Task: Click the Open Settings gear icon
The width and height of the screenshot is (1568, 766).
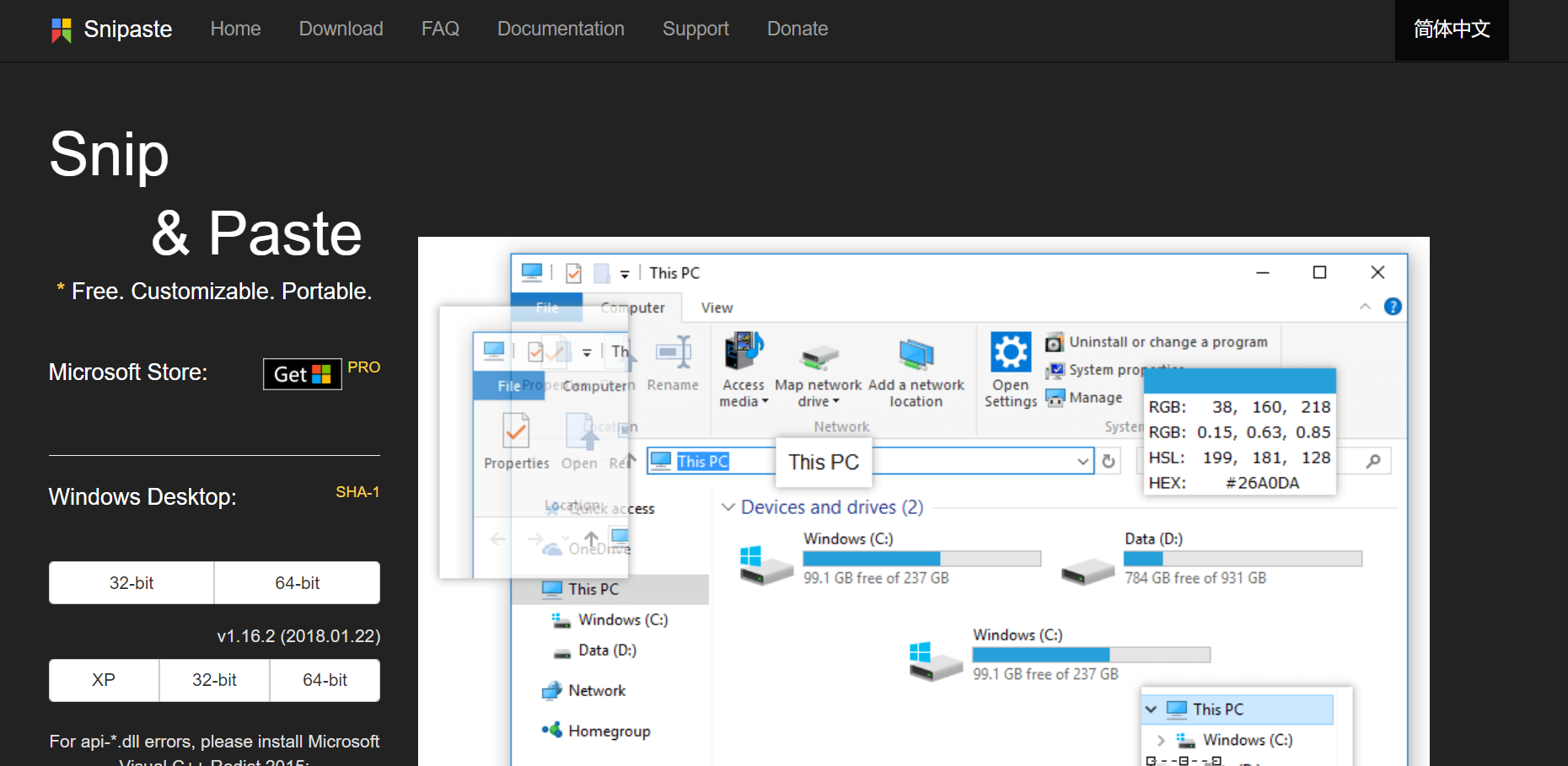Action: coord(1010,352)
